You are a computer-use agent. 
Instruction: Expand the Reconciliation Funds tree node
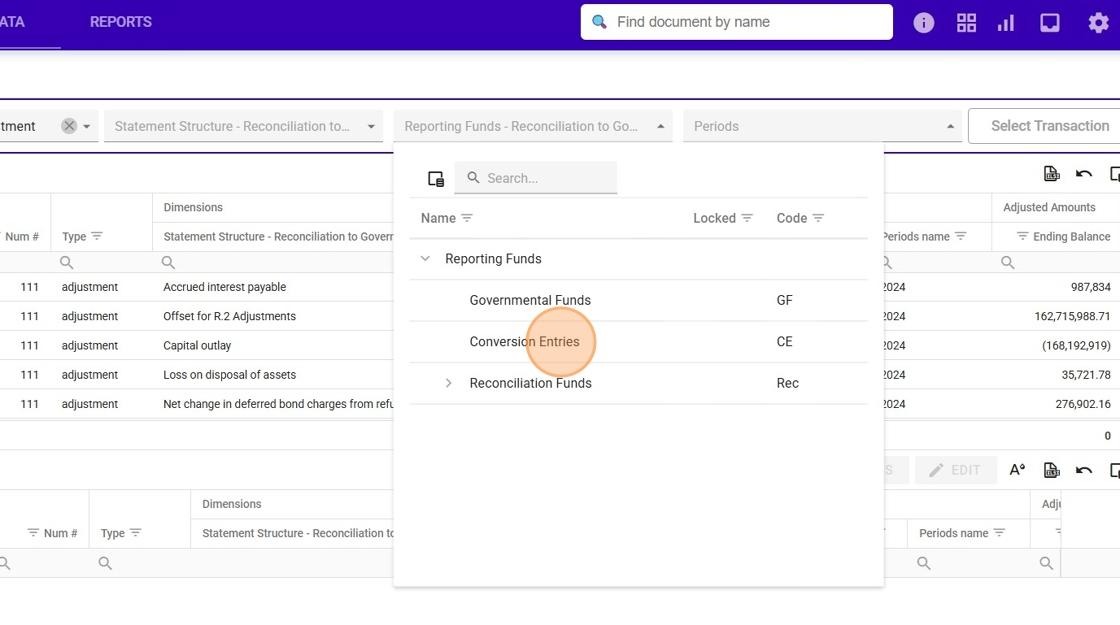tap(449, 383)
